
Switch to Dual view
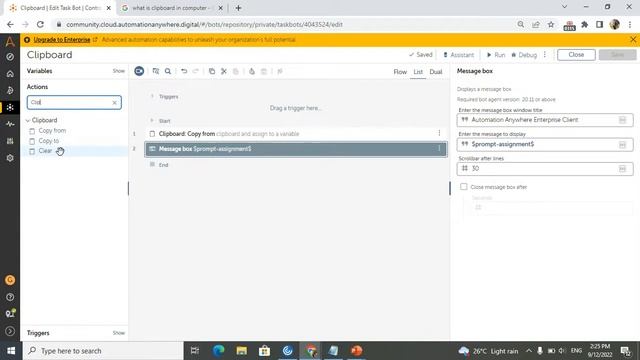(436, 72)
